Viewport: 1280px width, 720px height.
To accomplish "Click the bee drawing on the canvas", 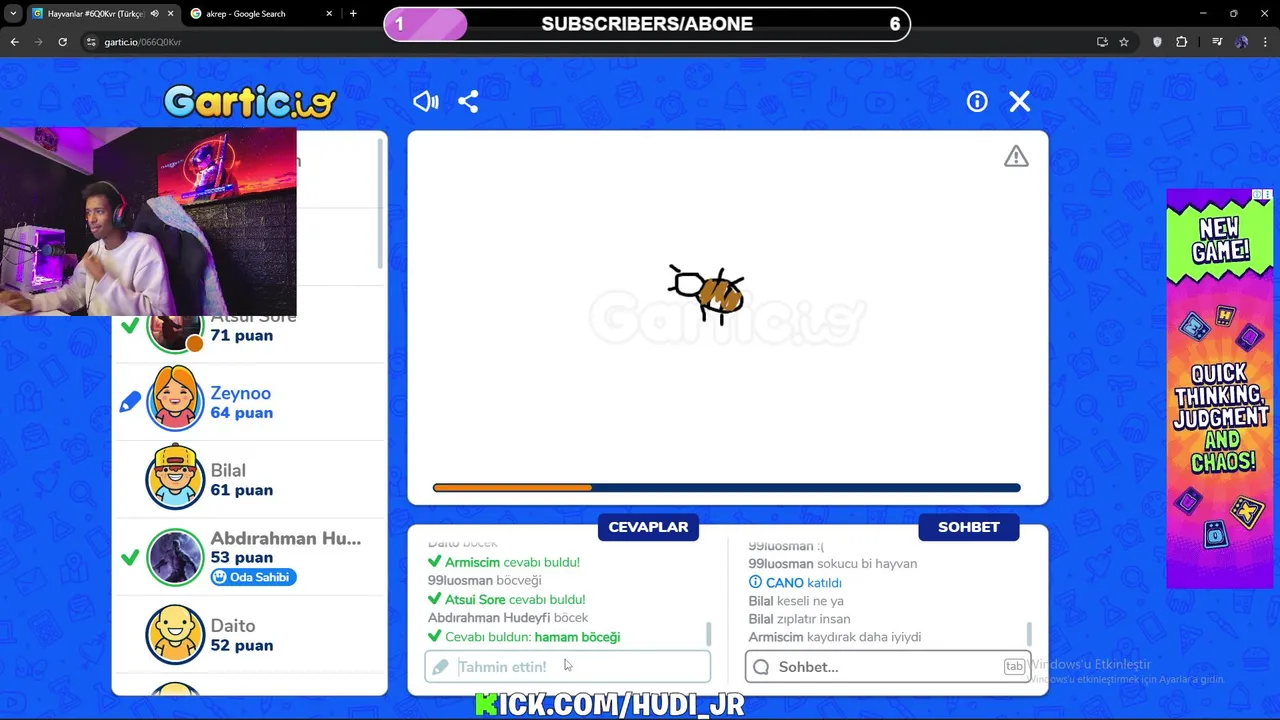I will click(x=707, y=293).
